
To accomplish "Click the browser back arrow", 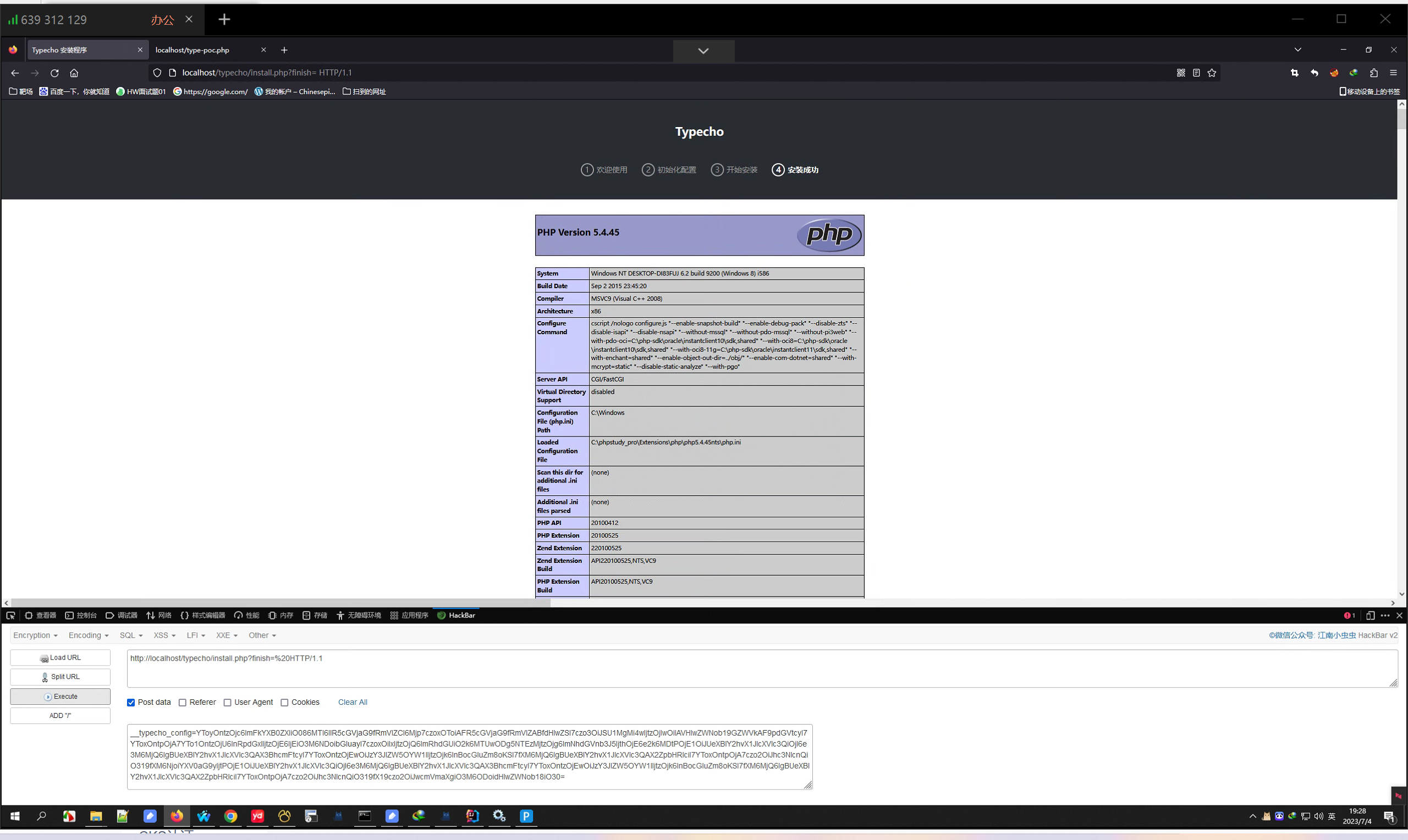I will [x=15, y=73].
